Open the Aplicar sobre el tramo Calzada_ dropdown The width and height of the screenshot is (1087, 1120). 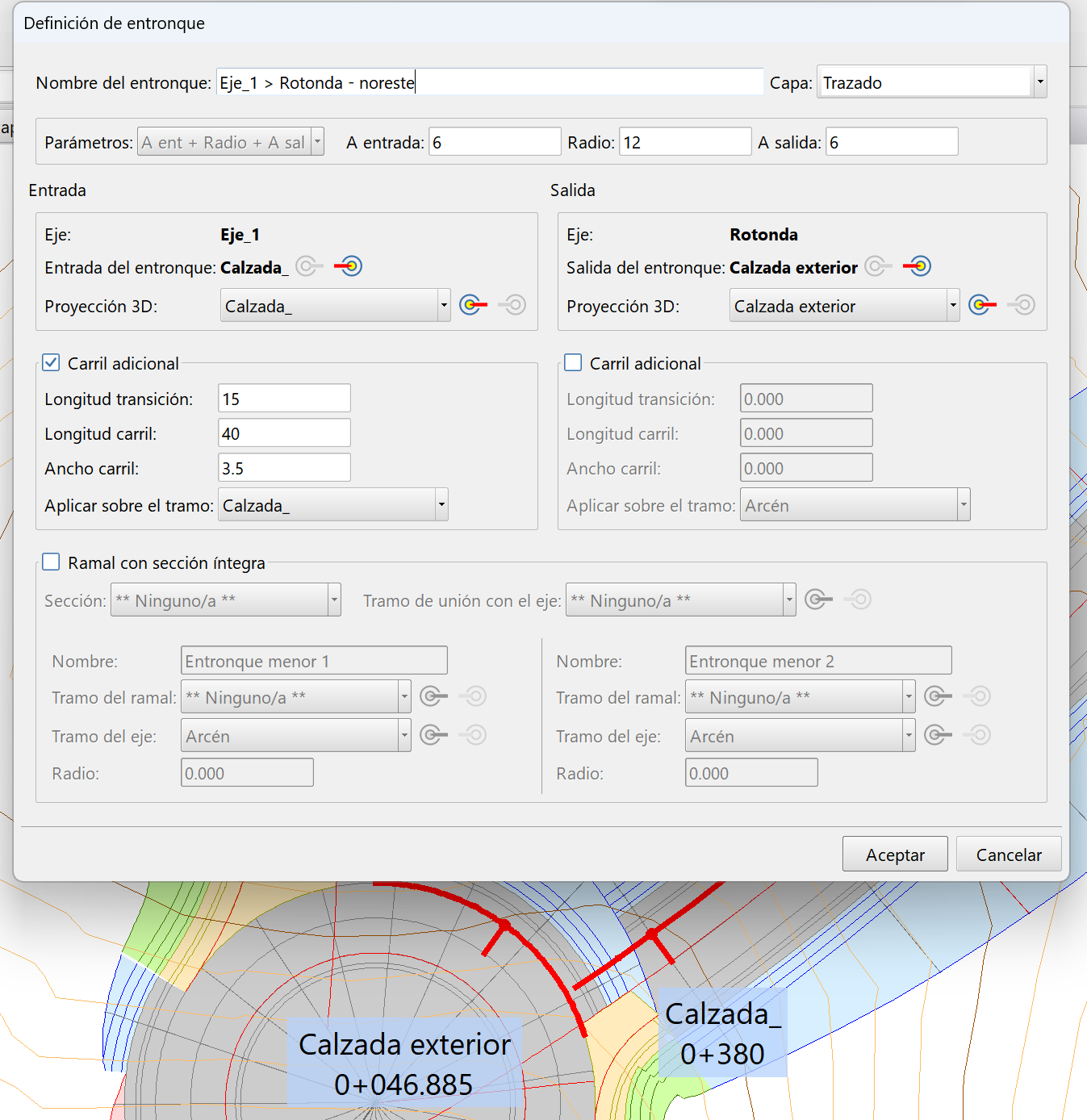(441, 505)
